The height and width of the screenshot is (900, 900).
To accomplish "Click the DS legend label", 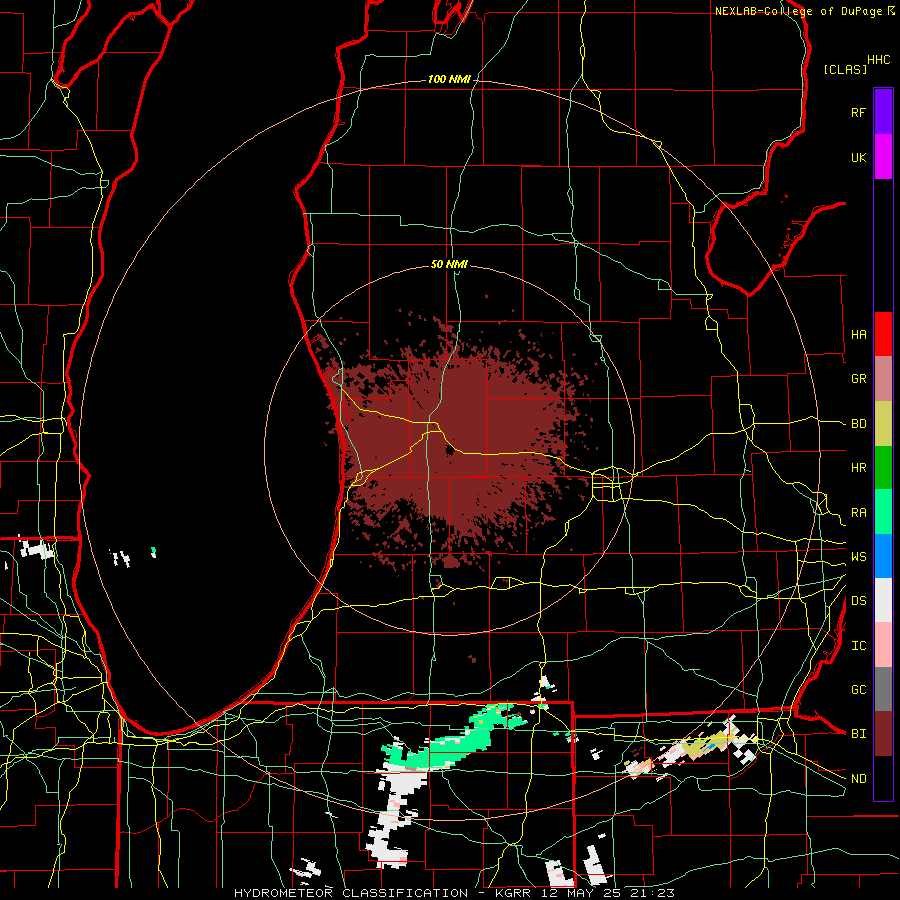I will tap(858, 601).
